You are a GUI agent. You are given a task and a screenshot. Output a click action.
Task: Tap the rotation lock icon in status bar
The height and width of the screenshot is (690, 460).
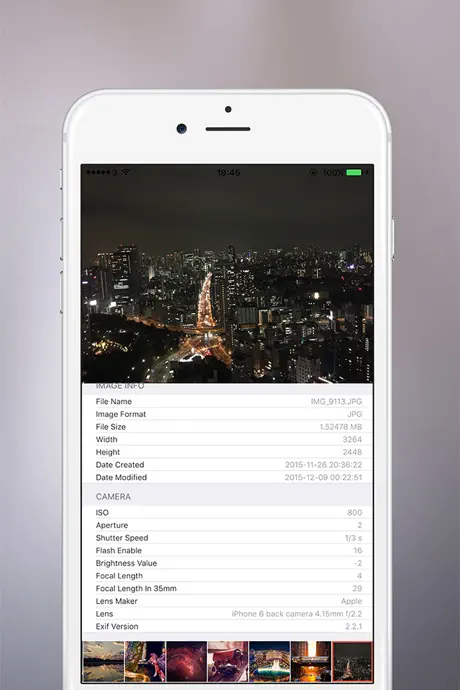pyautogui.click(x=313, y=172)
